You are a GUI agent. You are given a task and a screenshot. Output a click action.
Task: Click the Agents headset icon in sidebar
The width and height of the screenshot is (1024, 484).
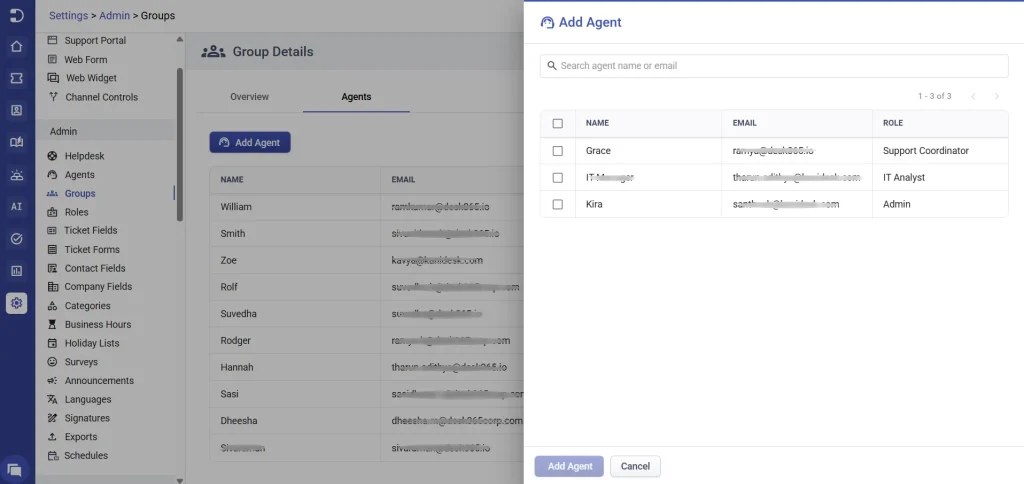(52, 175)
